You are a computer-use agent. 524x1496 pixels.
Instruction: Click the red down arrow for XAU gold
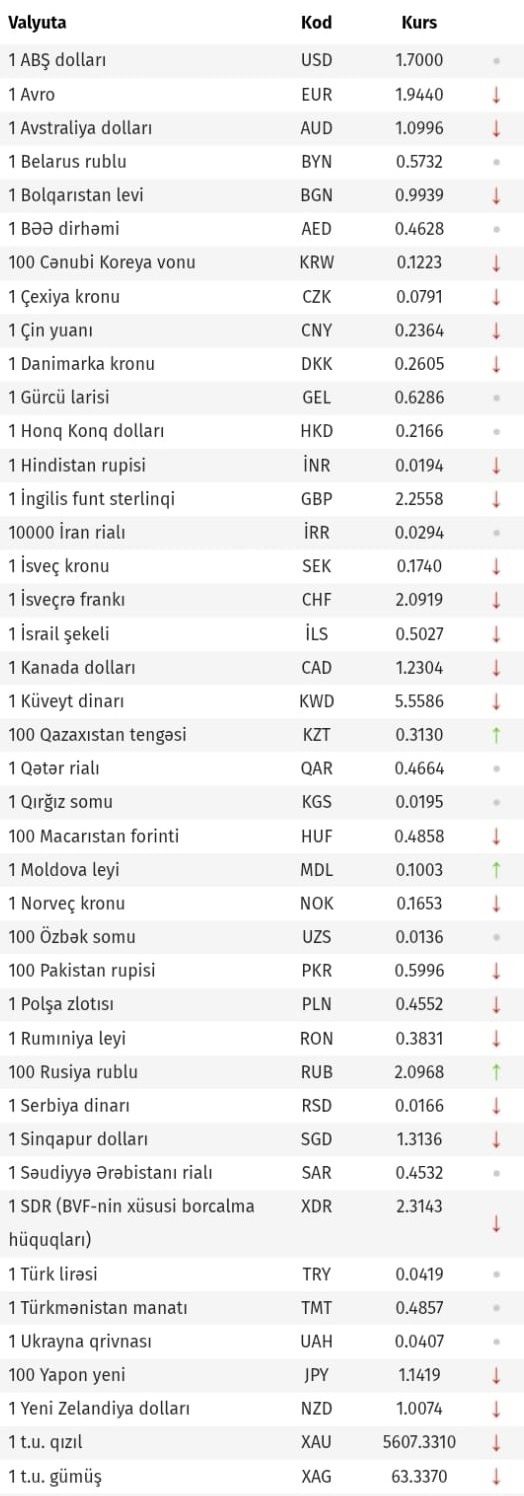(496, 1442)
